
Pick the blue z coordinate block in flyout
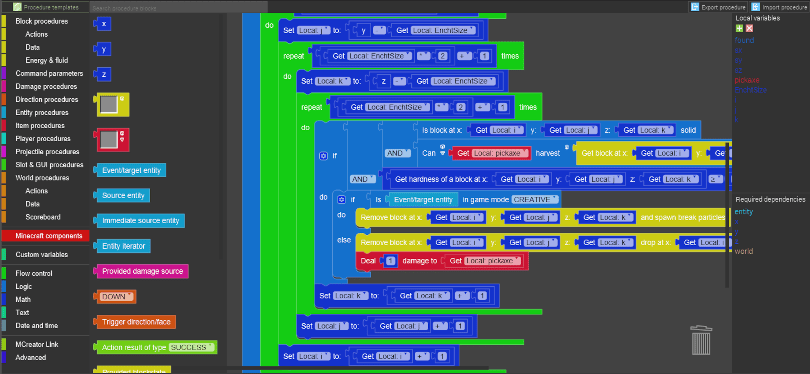pos(102,74)
